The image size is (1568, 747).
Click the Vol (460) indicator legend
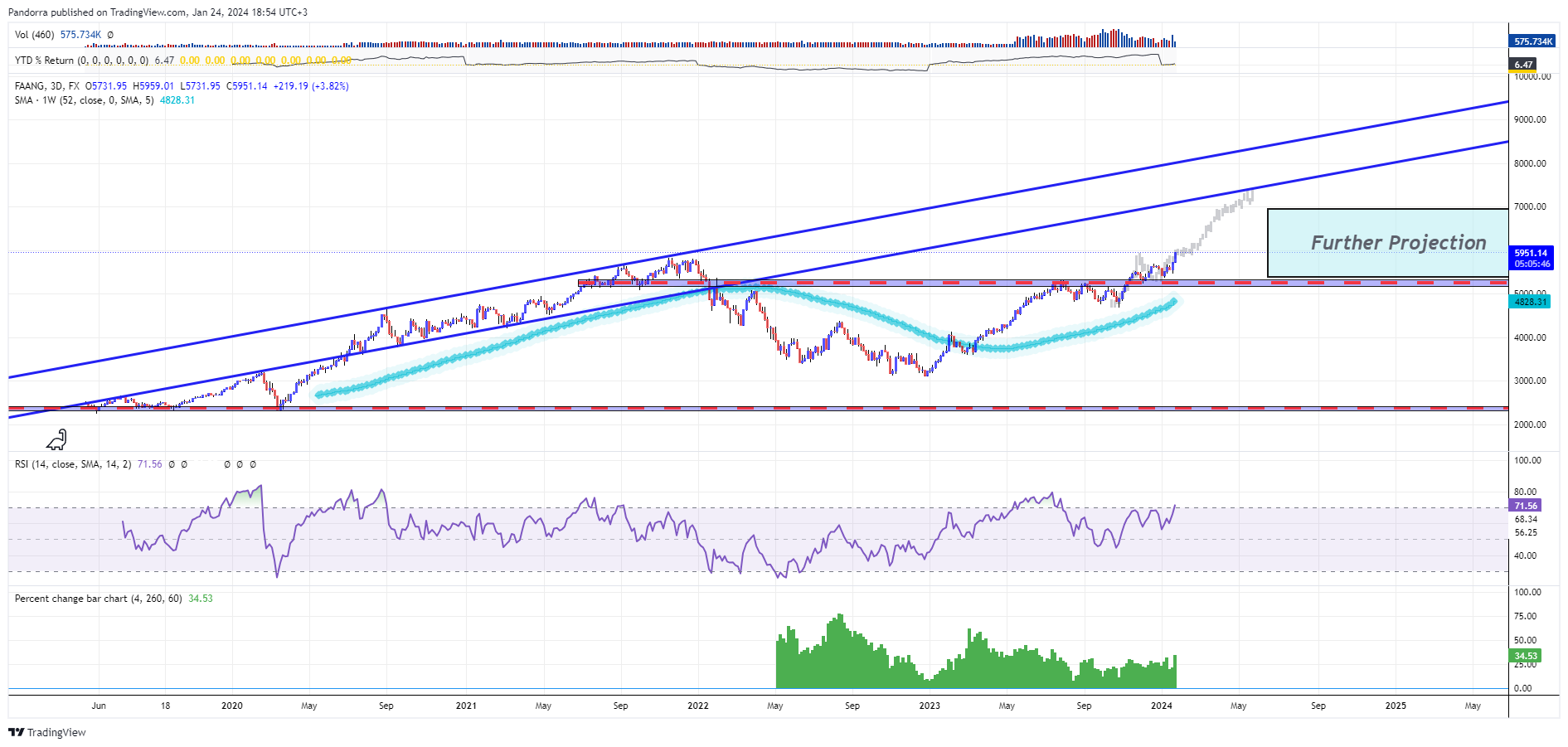34,35
